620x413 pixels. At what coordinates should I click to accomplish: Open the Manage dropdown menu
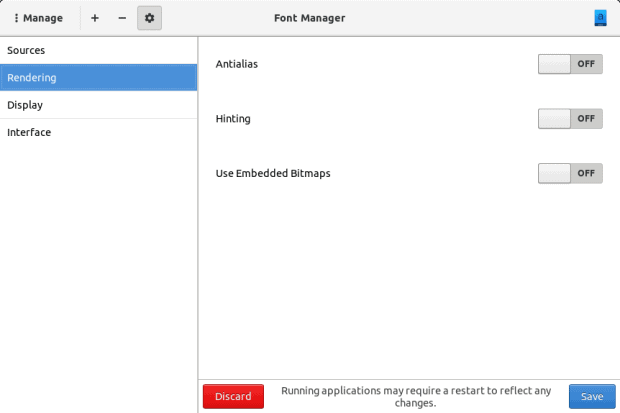point(38,18)
